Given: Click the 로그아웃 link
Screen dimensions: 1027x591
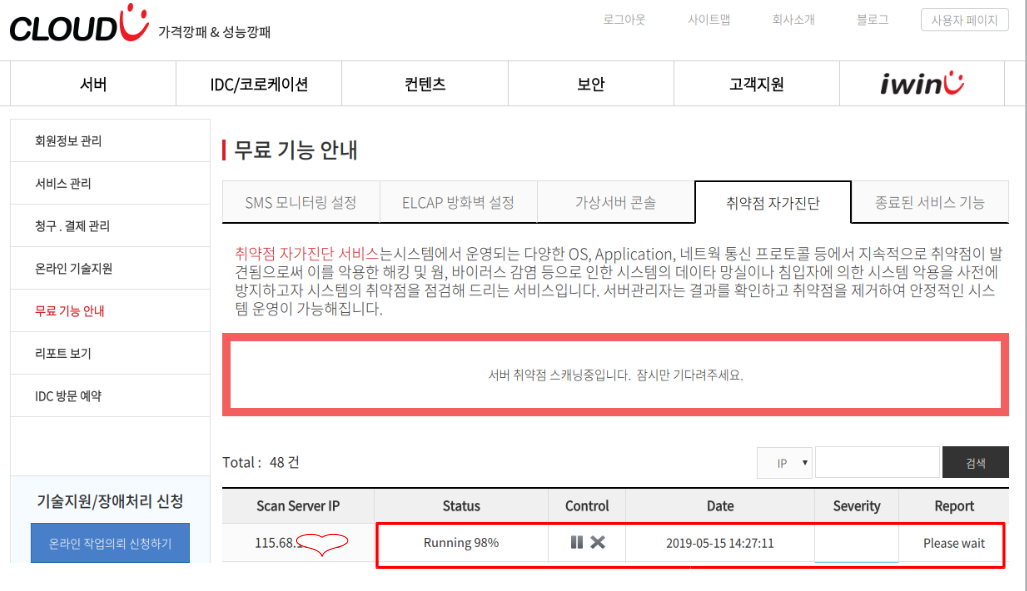Looking at the screenshot, I should coord(624,20).
